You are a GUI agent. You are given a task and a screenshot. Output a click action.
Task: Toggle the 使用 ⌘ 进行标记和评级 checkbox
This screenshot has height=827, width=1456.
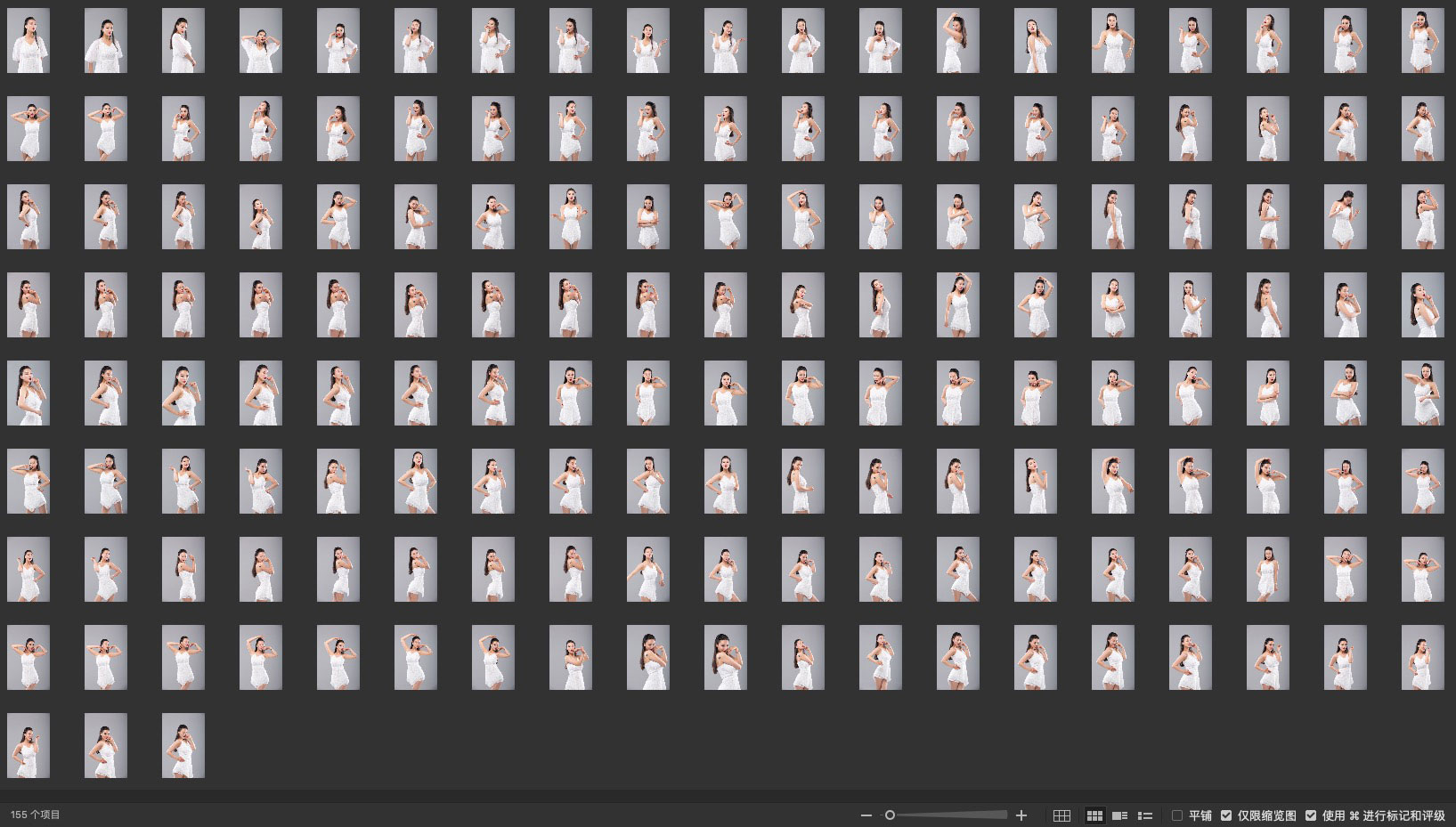[x=1311, y=815]
